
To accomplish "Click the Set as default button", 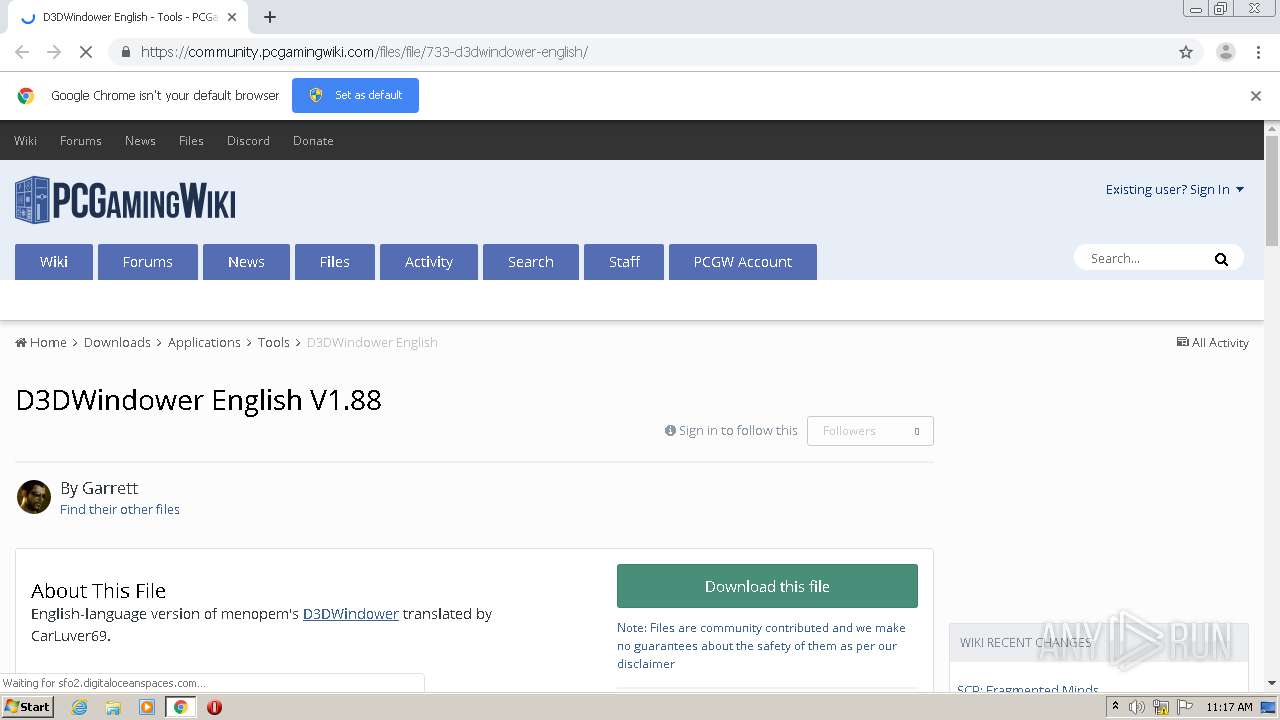I will click(355, 95).
